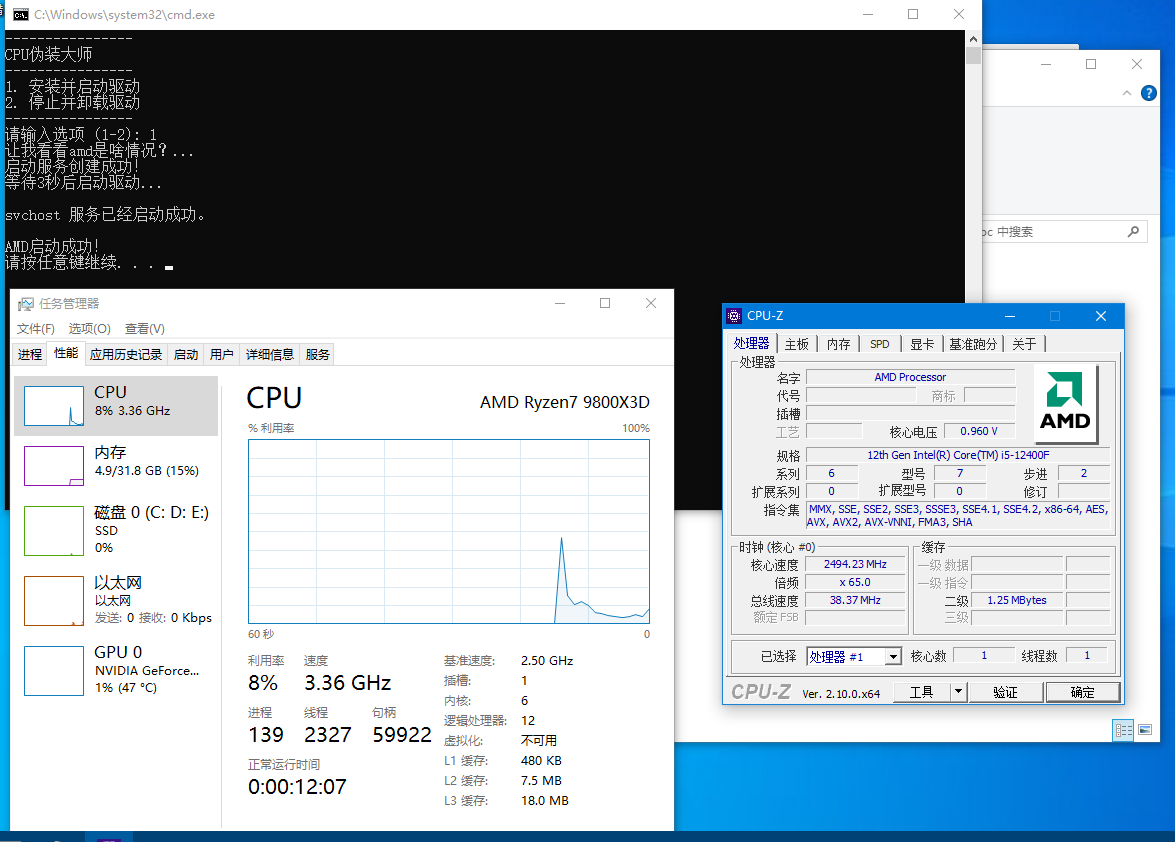Viewport: 1175px width, 842px height.
Task: Open the 查看(V) menu in Task Manager
Action: coord(145,329)
